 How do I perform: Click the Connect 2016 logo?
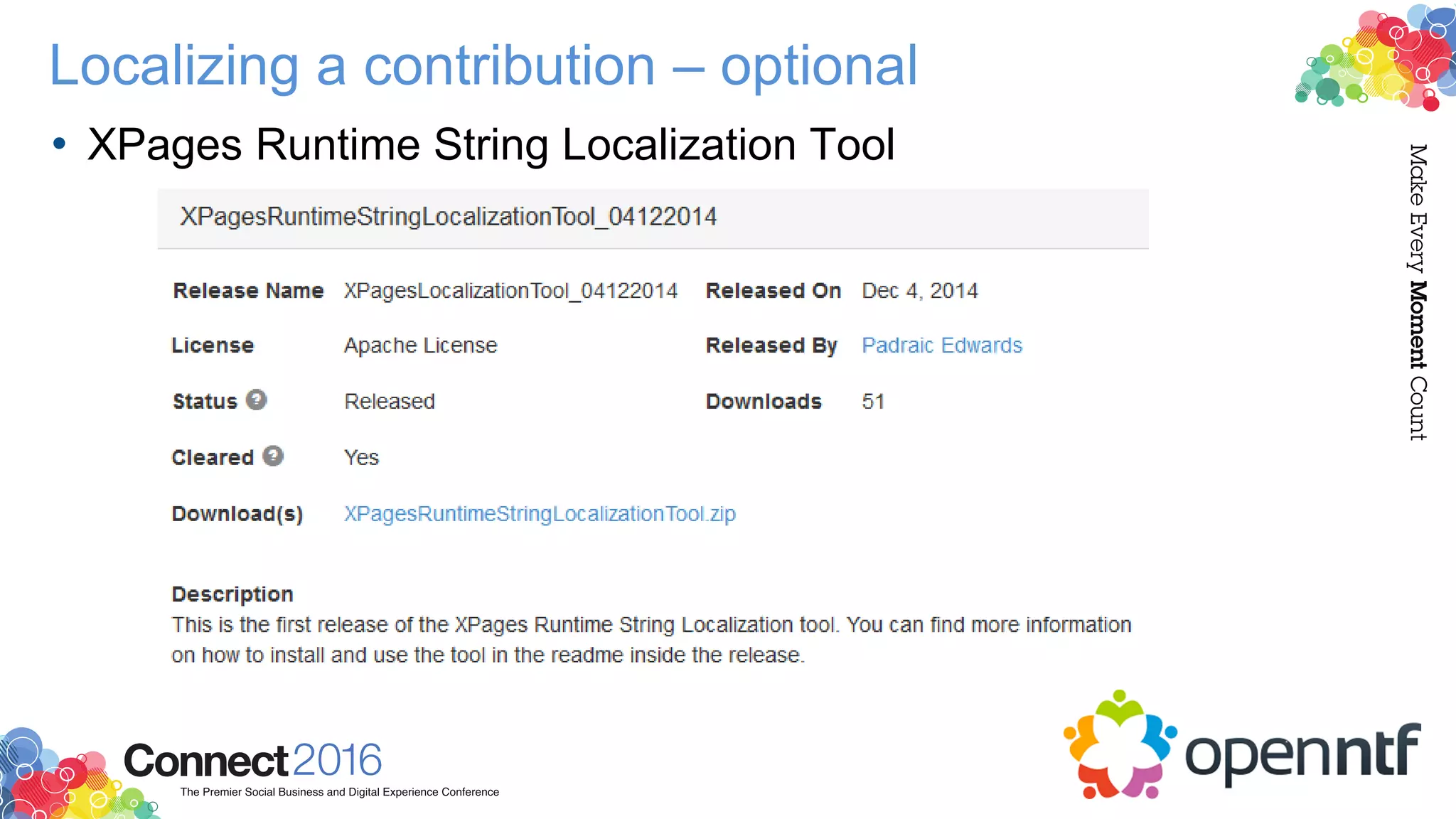coord(253,761)
